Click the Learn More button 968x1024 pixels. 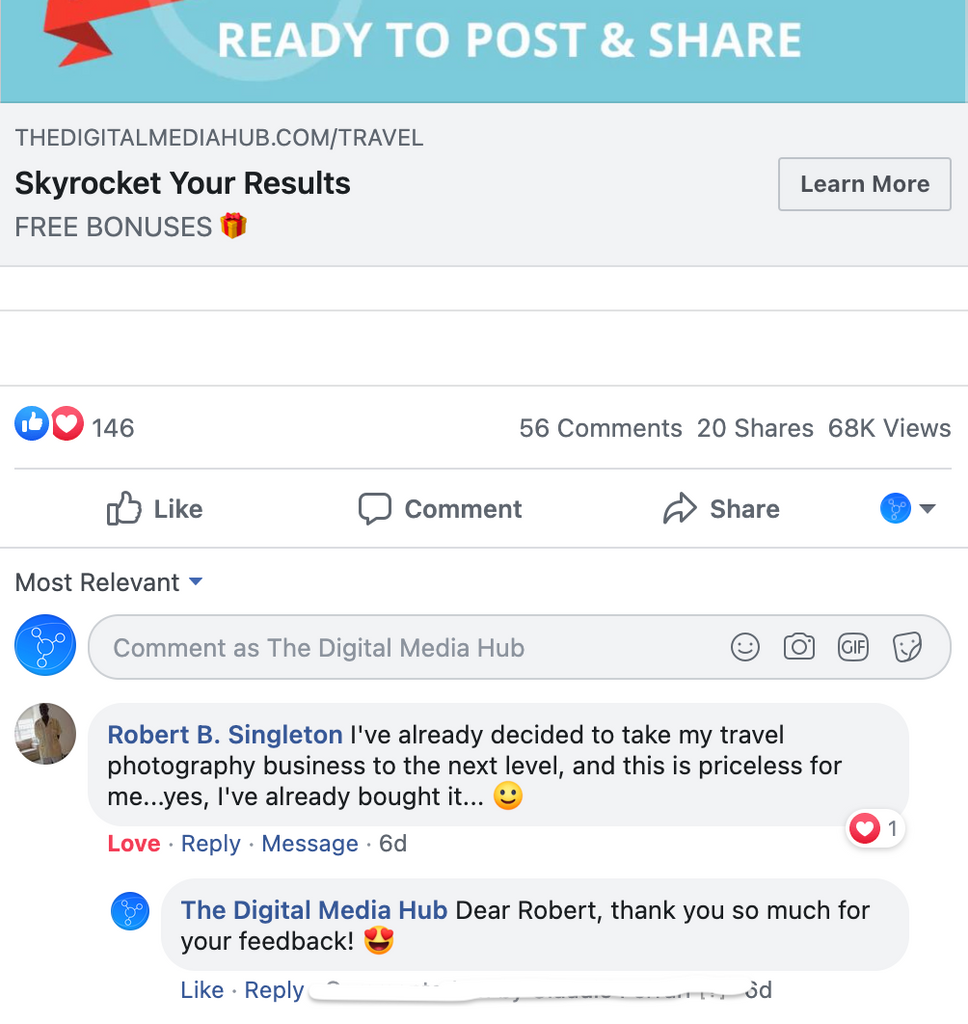pyautogui.click(x=864, y=184)
